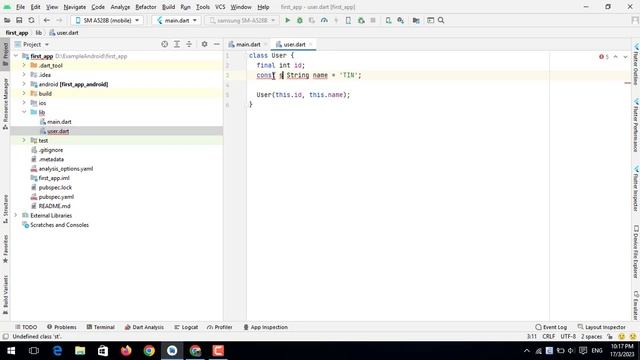Open the App Inspection tool window
The image size is (640, 360).
click(266, 327)
